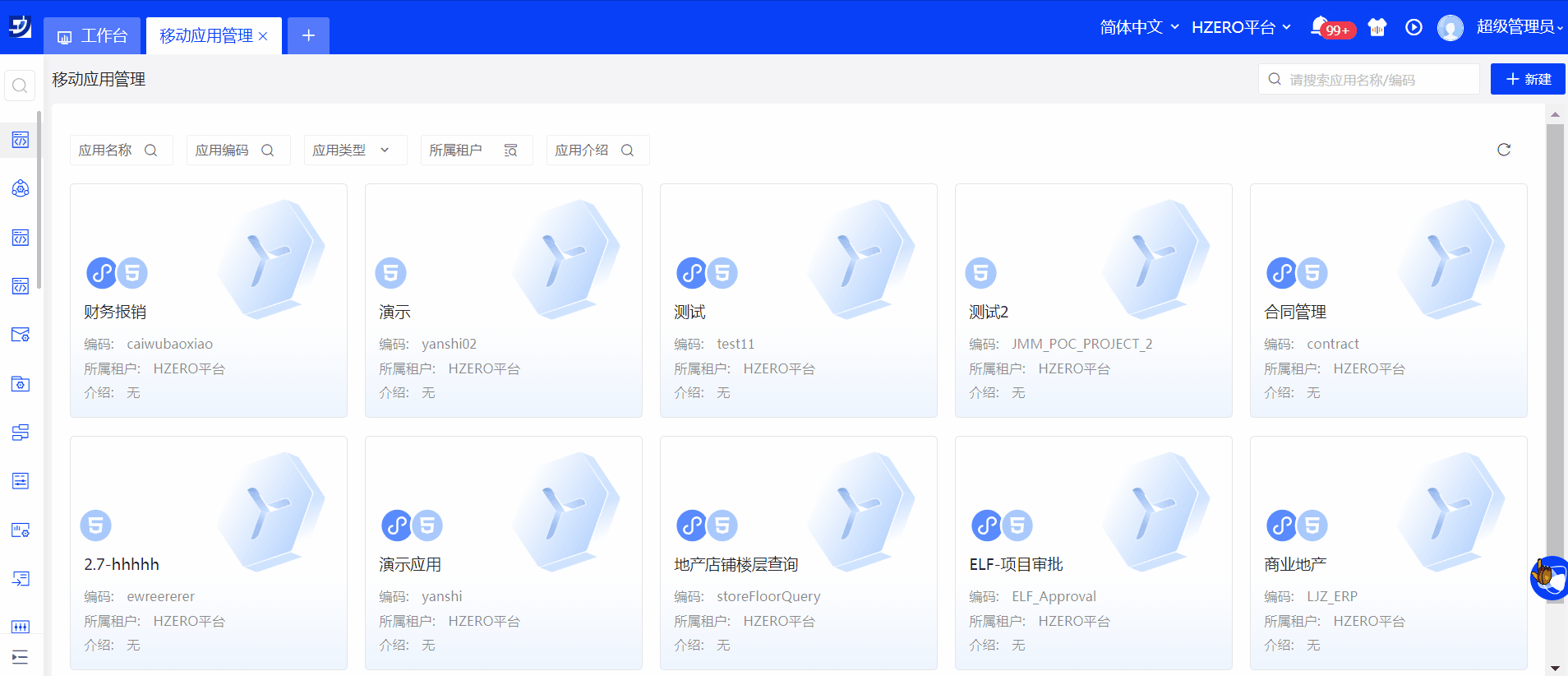Click the code text LJZ_ERP
This screenshot has width=1568, height=676.
click(1332, 596)
